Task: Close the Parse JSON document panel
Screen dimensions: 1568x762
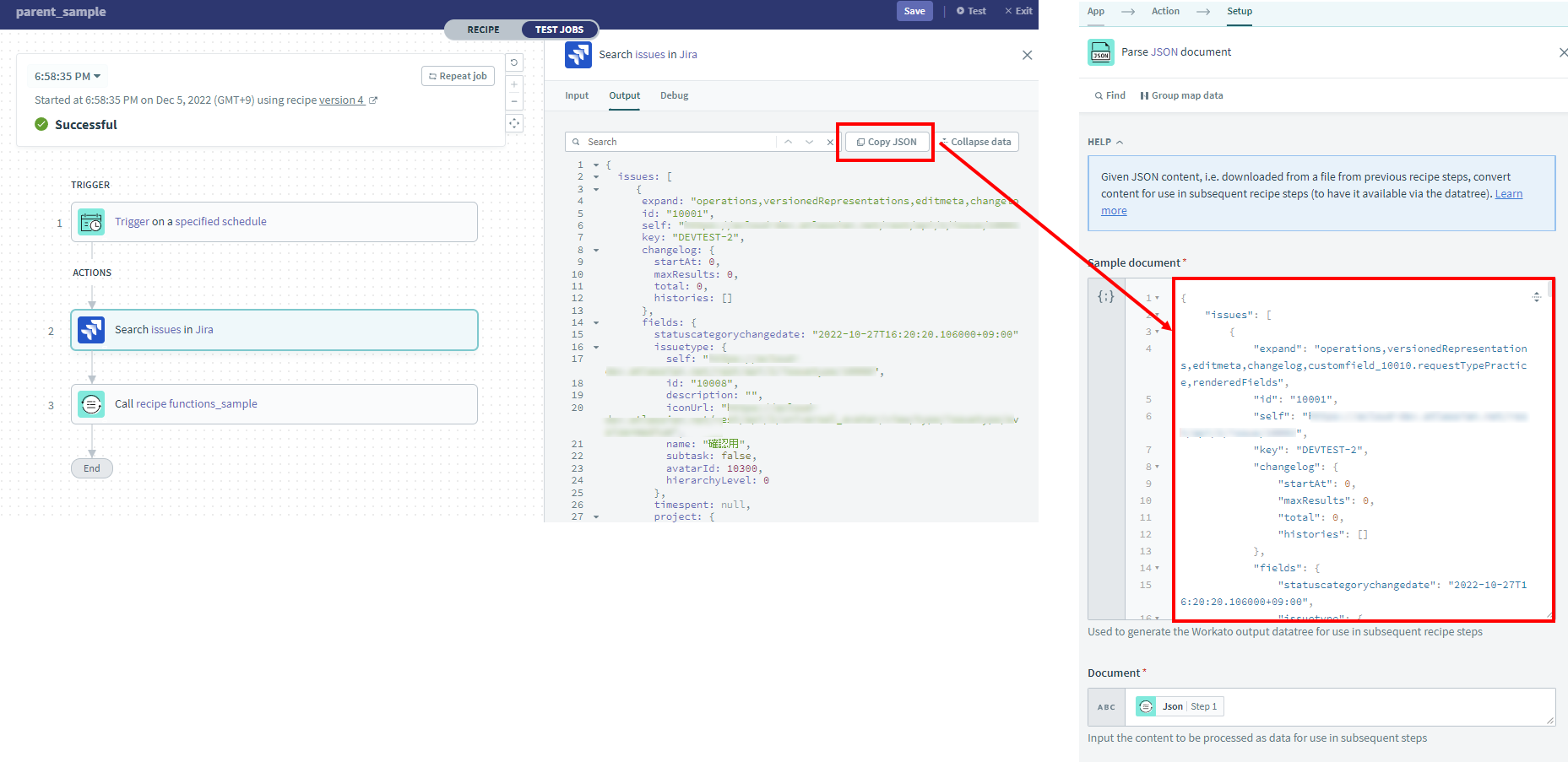Action: 1563,52
